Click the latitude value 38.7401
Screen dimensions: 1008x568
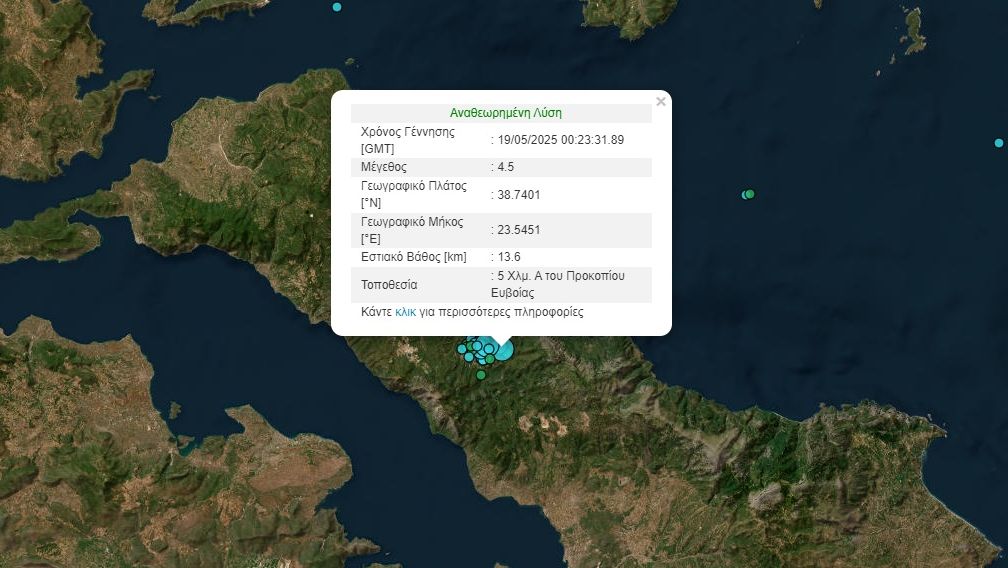click(518, 195)
